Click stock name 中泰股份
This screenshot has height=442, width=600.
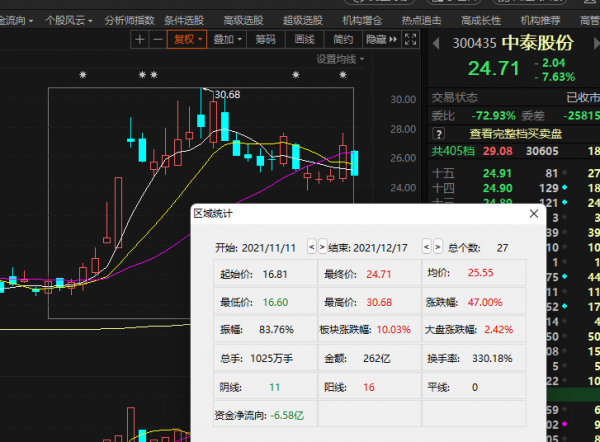point(538,43)
